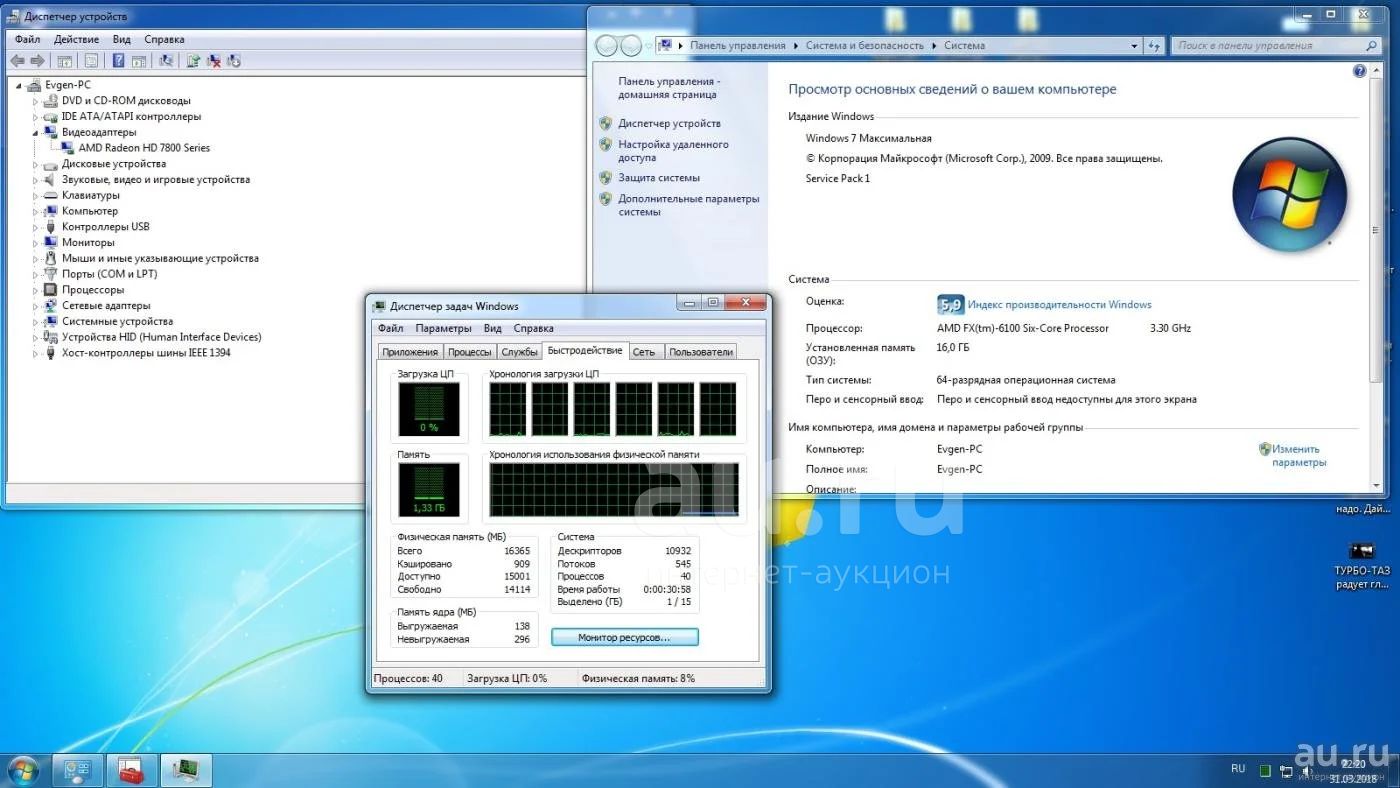Click the update driver software toolbar icon
Image resolution: width=1400 pixels, height=788 pixels.
[x=193, y=61]
